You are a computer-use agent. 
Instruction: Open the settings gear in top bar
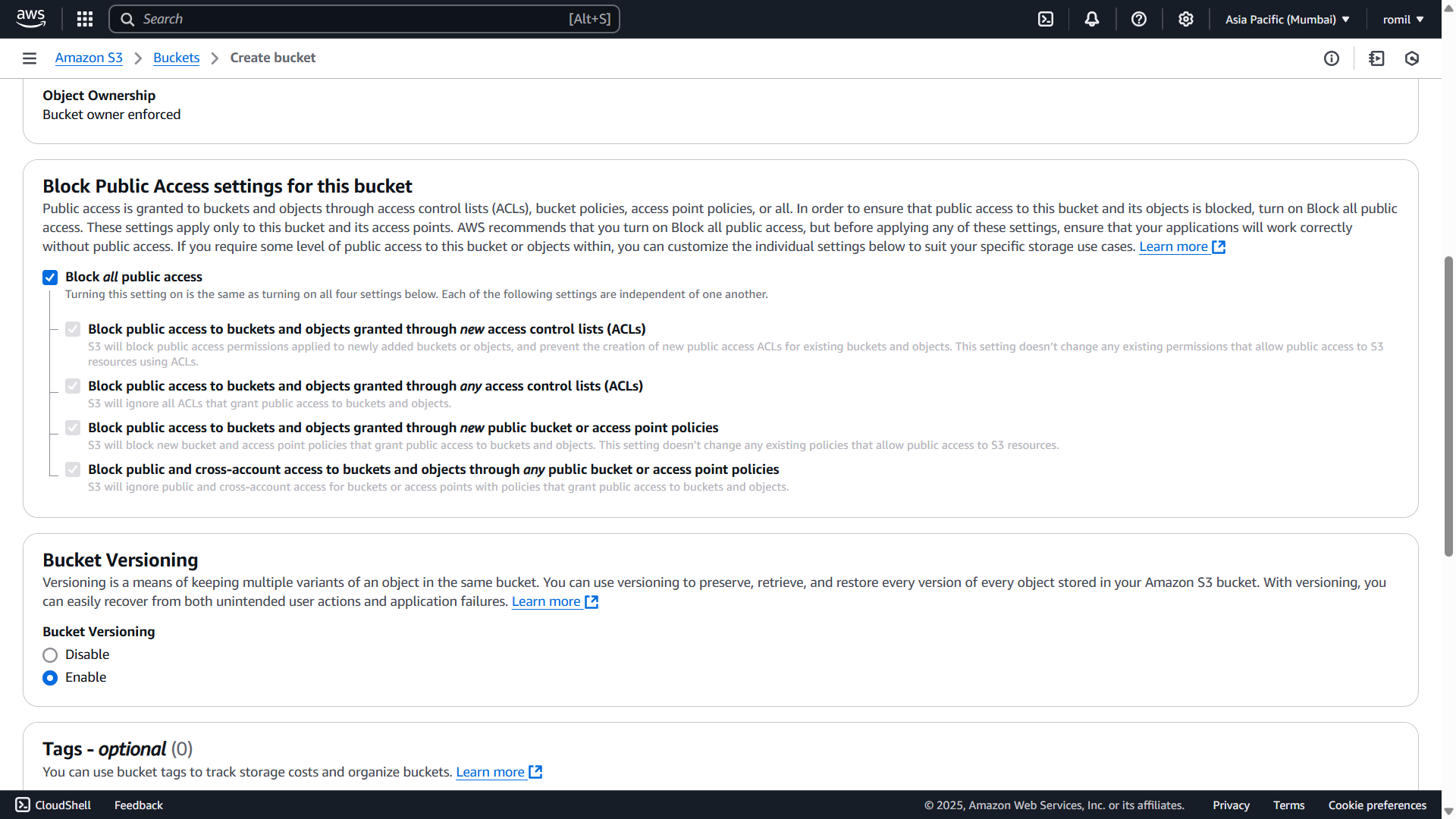click(1186, 19)
